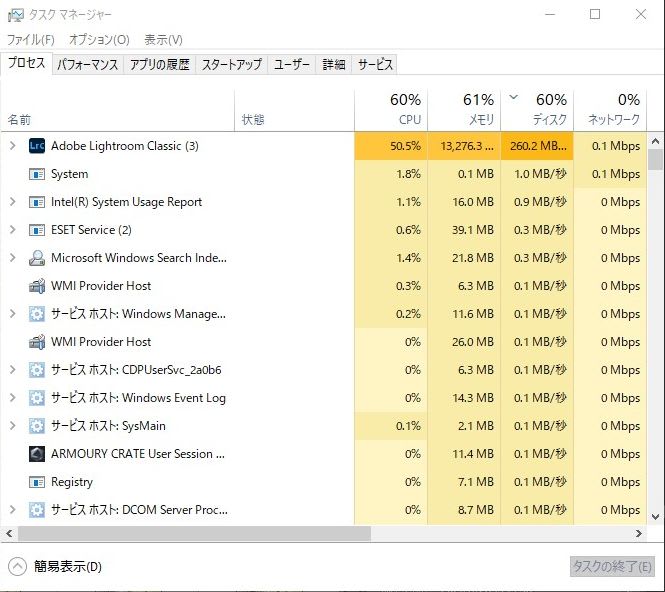Click the 1.1% CPU value for Intel report
The height and width of the screenshot is (592, 665).
pyautogui.click(x=408, y=202)
